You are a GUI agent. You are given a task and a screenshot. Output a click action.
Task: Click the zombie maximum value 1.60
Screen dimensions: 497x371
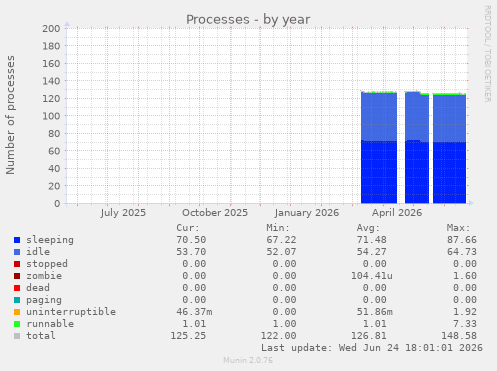(465, 276)
